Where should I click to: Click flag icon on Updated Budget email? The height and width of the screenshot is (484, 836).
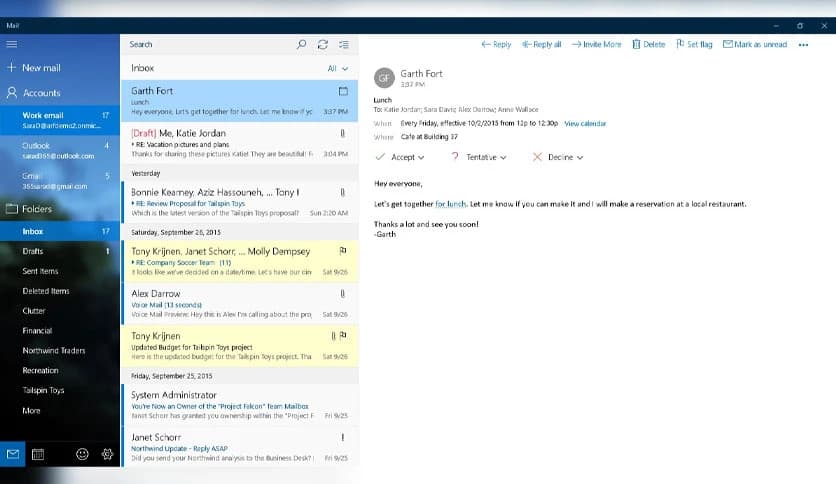pos(343,336)
